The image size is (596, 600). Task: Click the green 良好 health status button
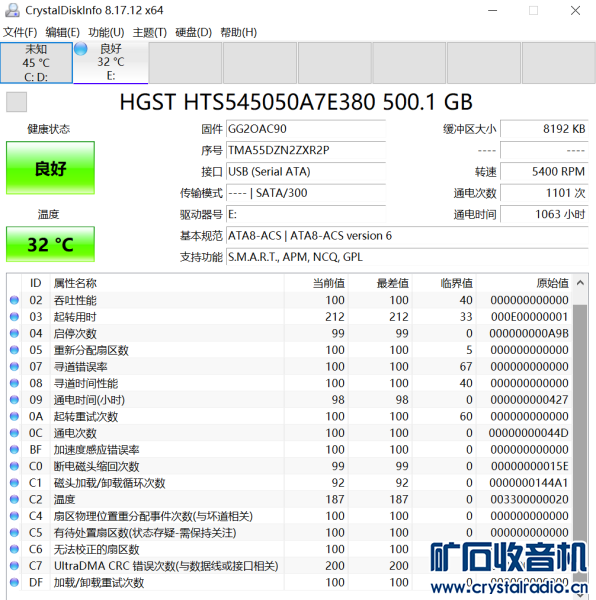pyautogui.click(x=50, y=168)
